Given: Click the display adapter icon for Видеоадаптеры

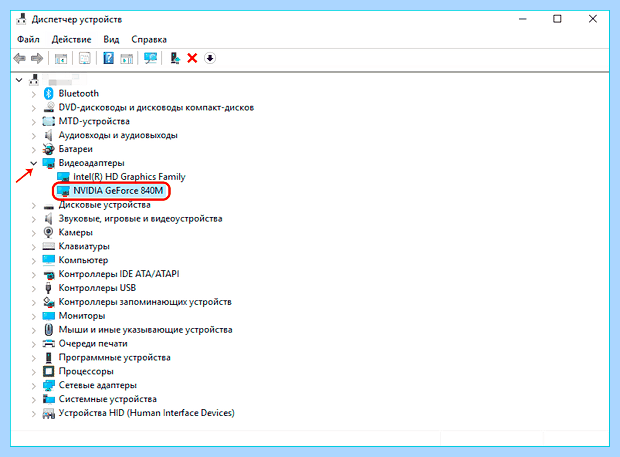Looking at the screenshot, I should 49,163.
